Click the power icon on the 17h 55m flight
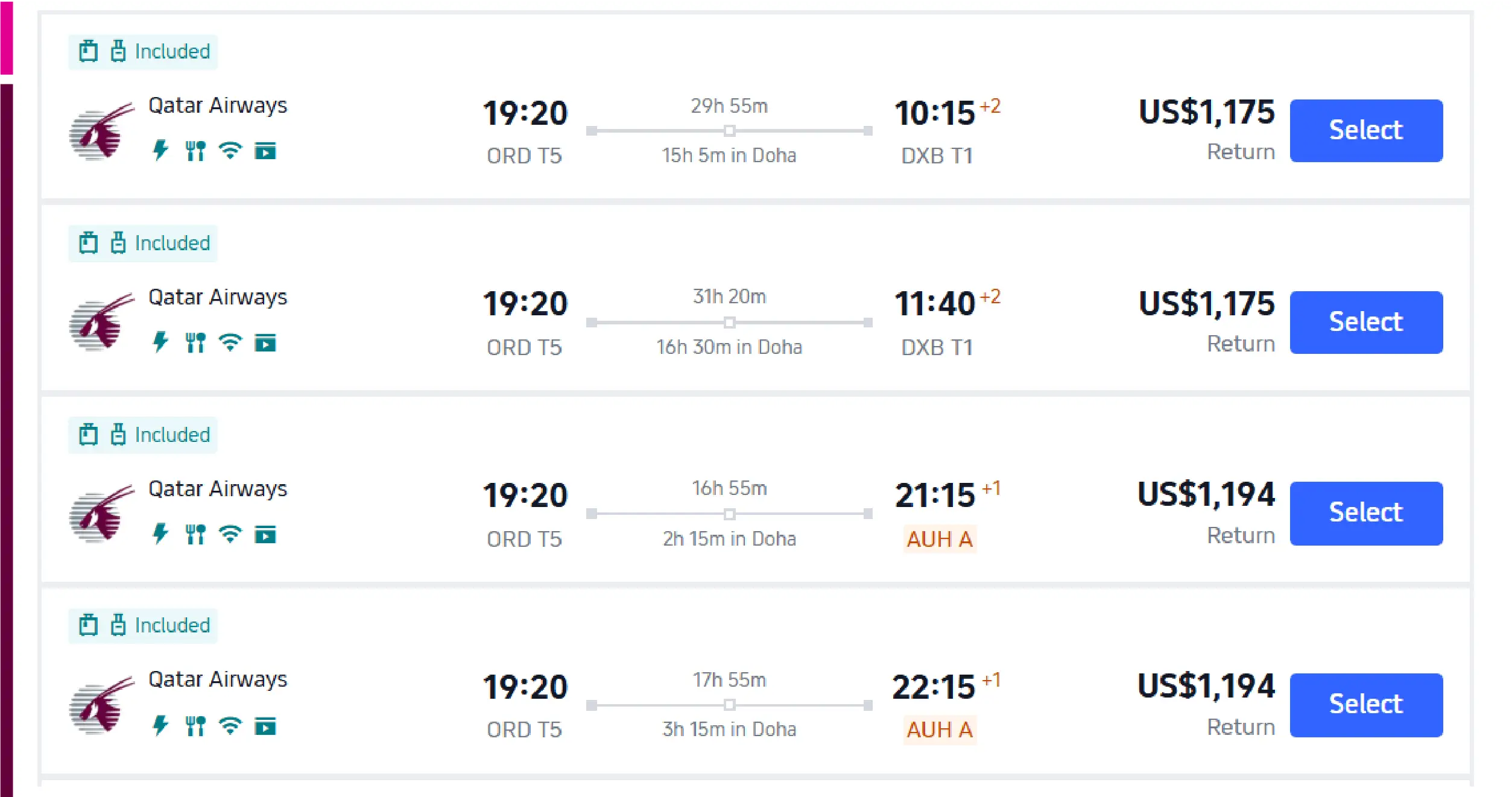Image resolution: width=1512 pixels, height=797 pixels. [160, 725]
